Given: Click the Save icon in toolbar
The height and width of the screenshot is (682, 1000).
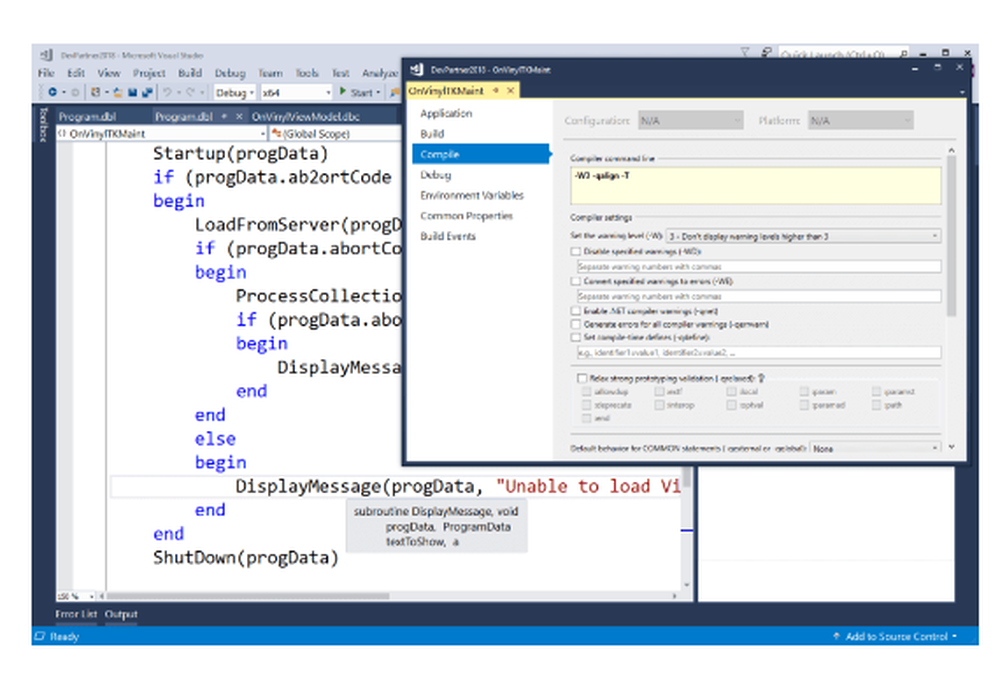Looking at the screenshot, I should click(x=133, y=93).
